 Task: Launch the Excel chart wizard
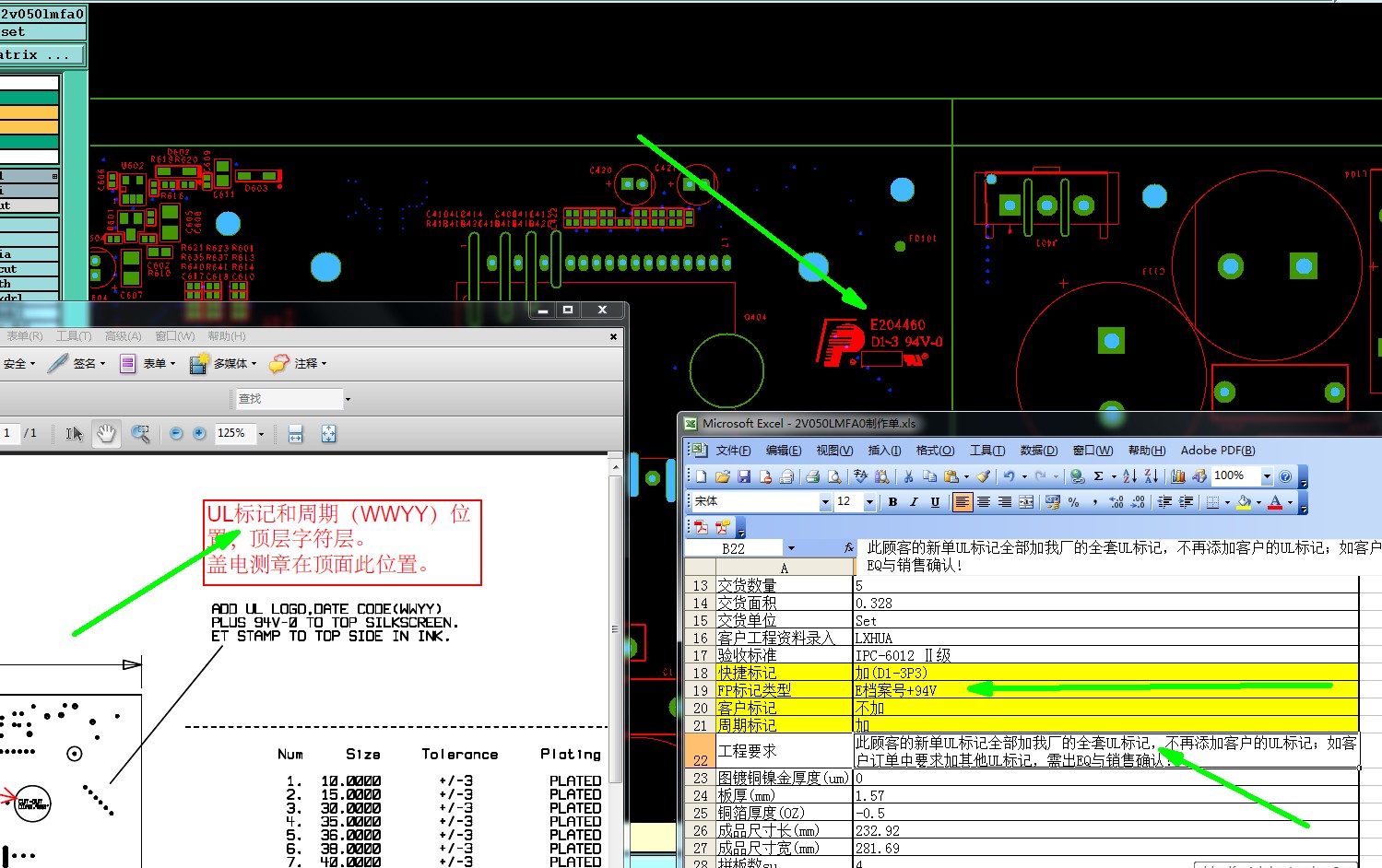(1178, 476)
